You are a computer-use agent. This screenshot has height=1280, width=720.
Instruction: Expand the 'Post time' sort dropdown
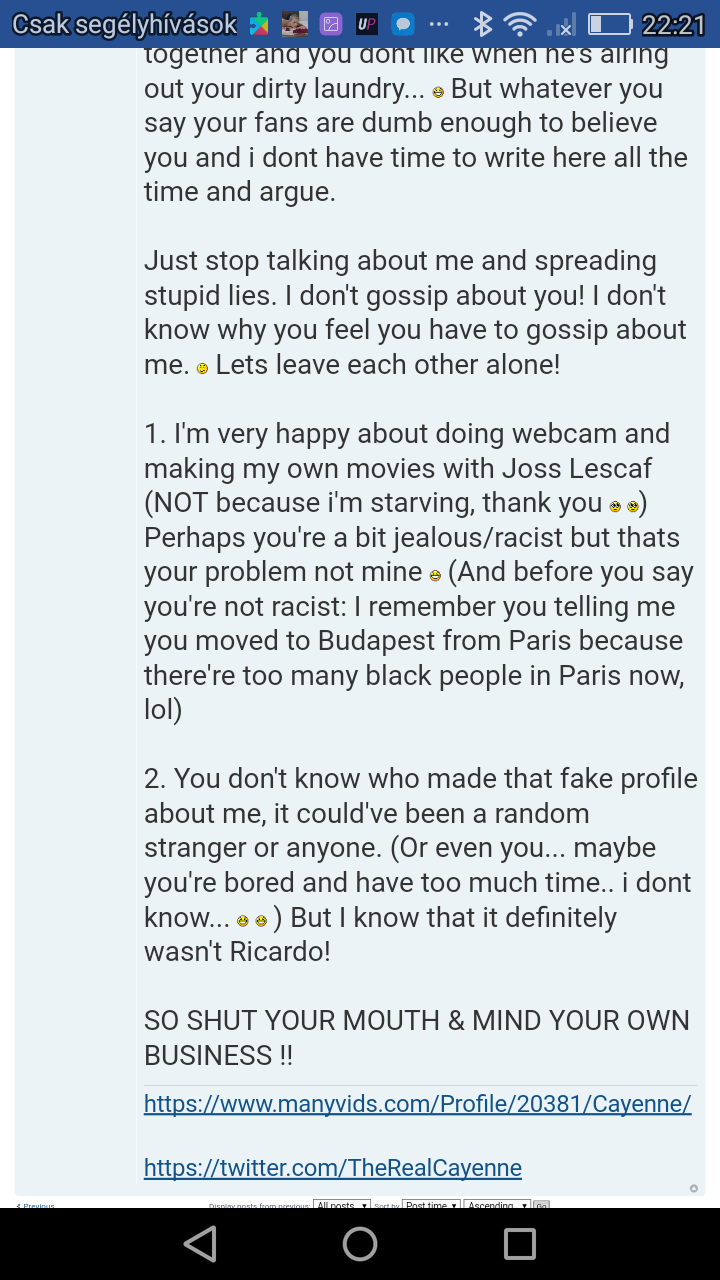(431, 1205)
